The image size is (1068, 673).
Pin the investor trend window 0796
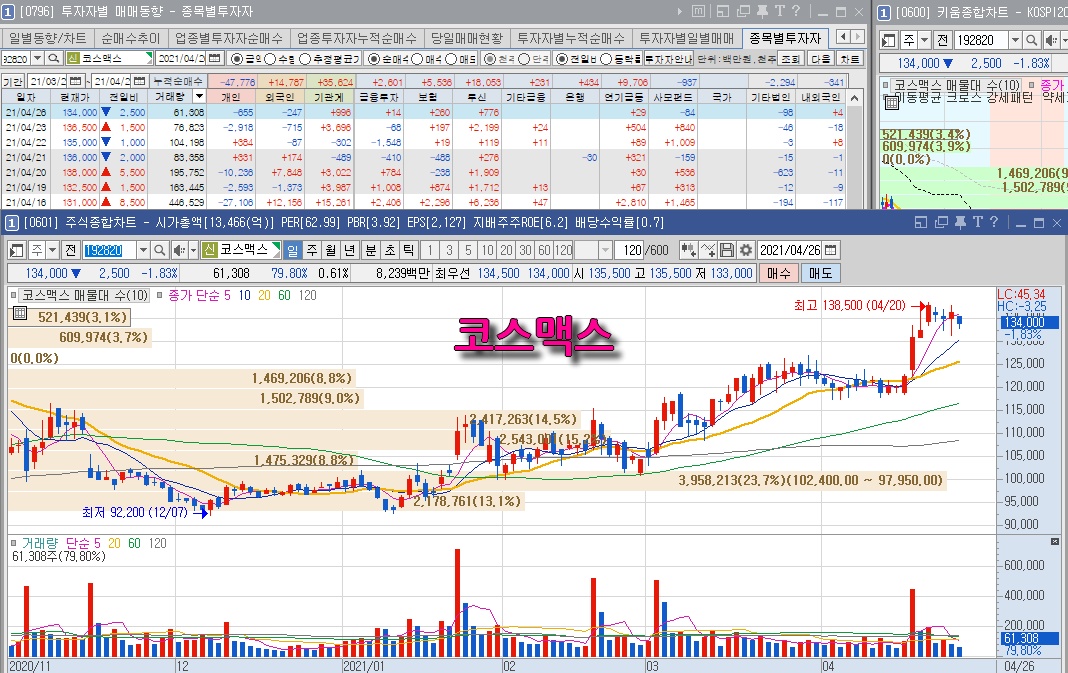(x=762, y=12)
